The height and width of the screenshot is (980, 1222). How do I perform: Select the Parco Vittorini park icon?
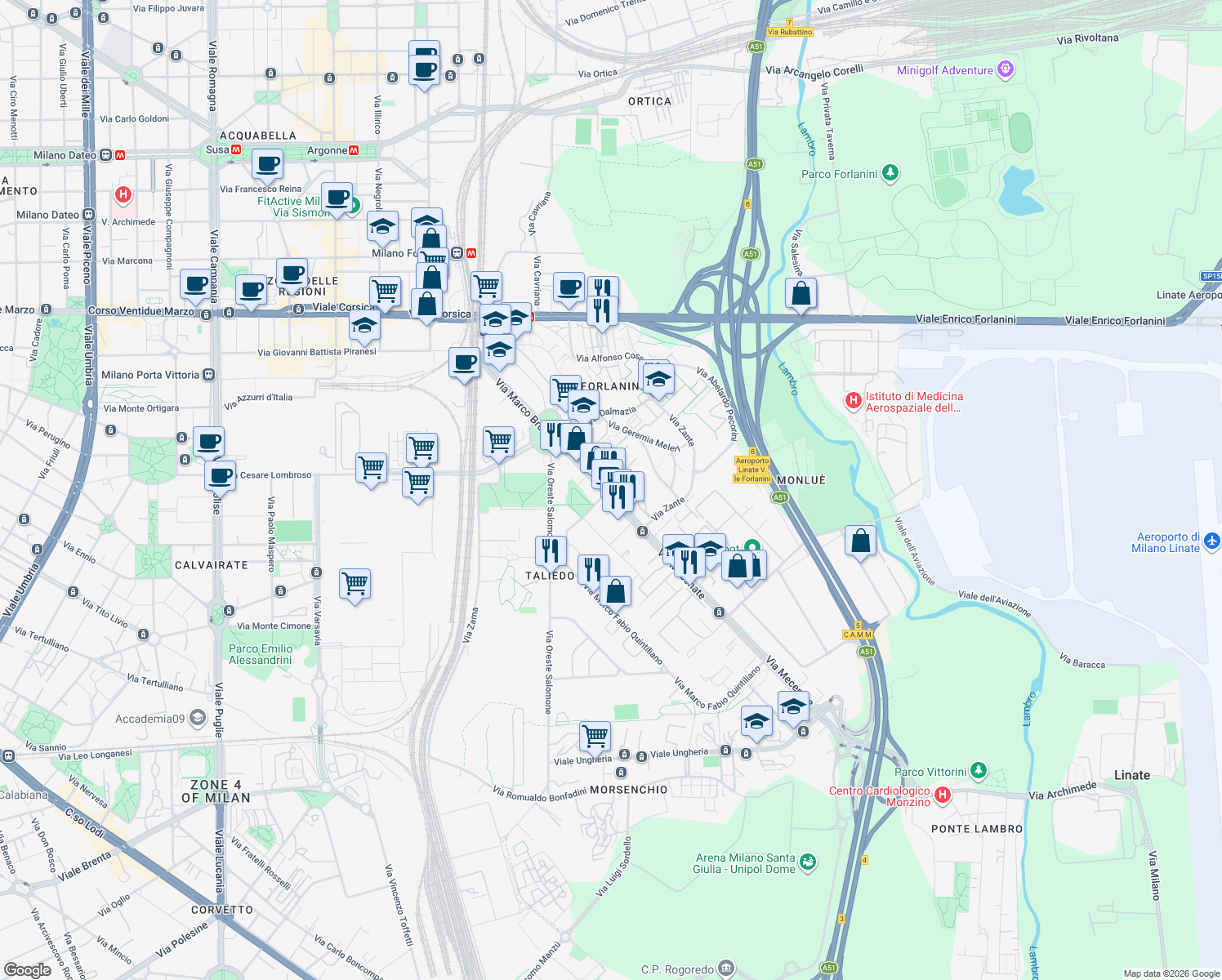click(x=977, y=770)
